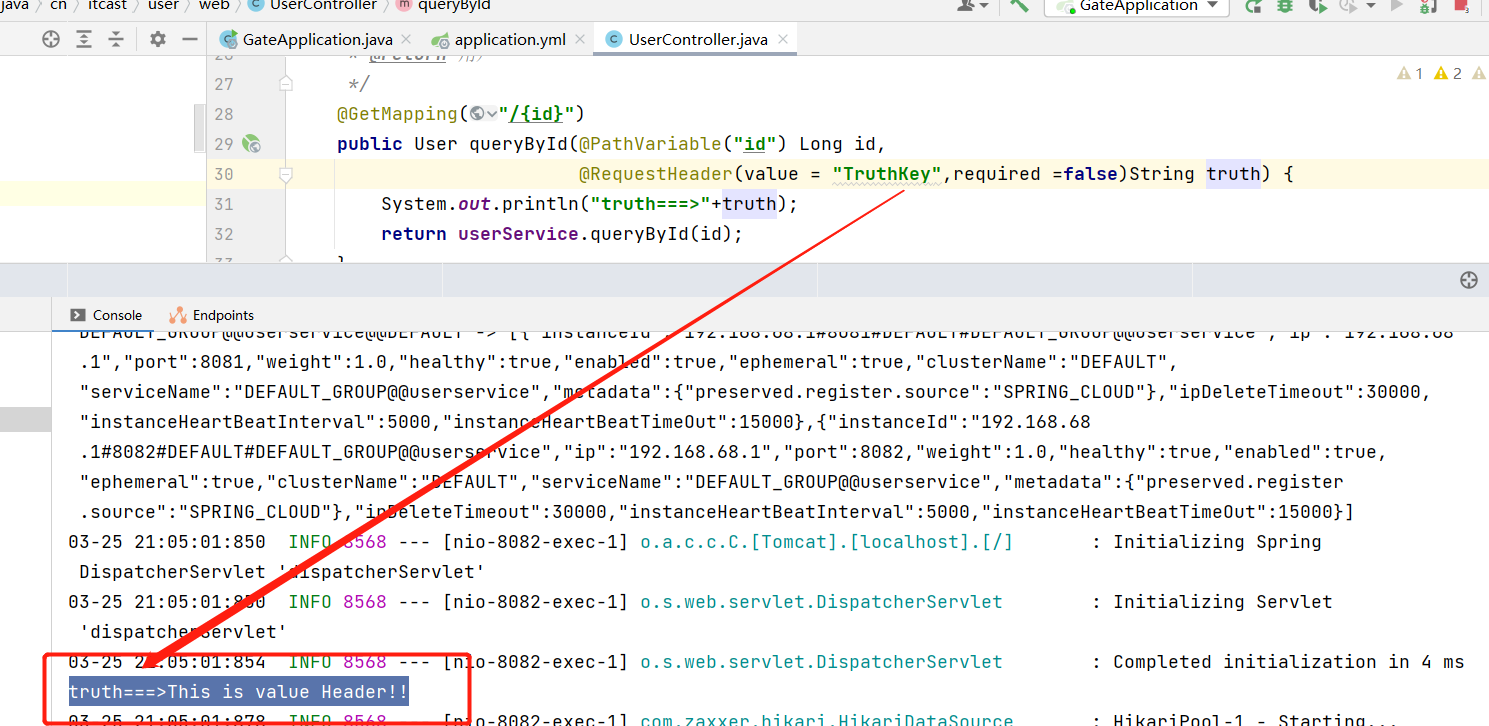Open the Endpoints tab
This screenshot has width=1489, height=726.
pyautogui.click(x=211, y=315)
